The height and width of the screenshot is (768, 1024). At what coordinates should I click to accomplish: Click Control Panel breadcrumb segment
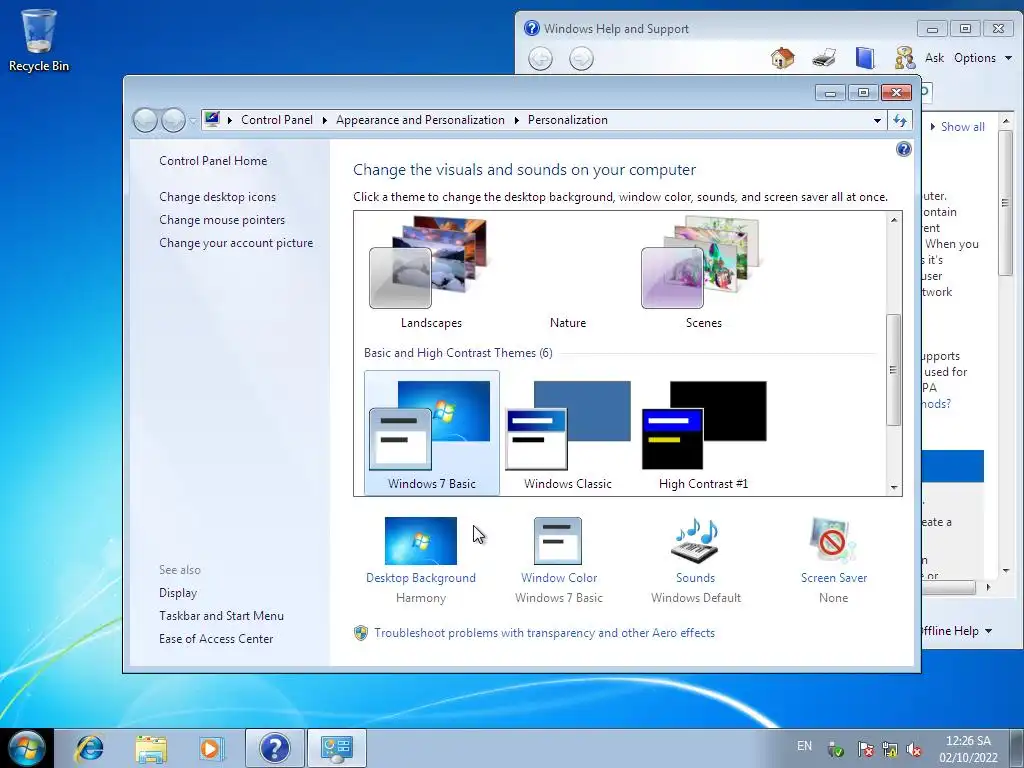tap(277, 120)
